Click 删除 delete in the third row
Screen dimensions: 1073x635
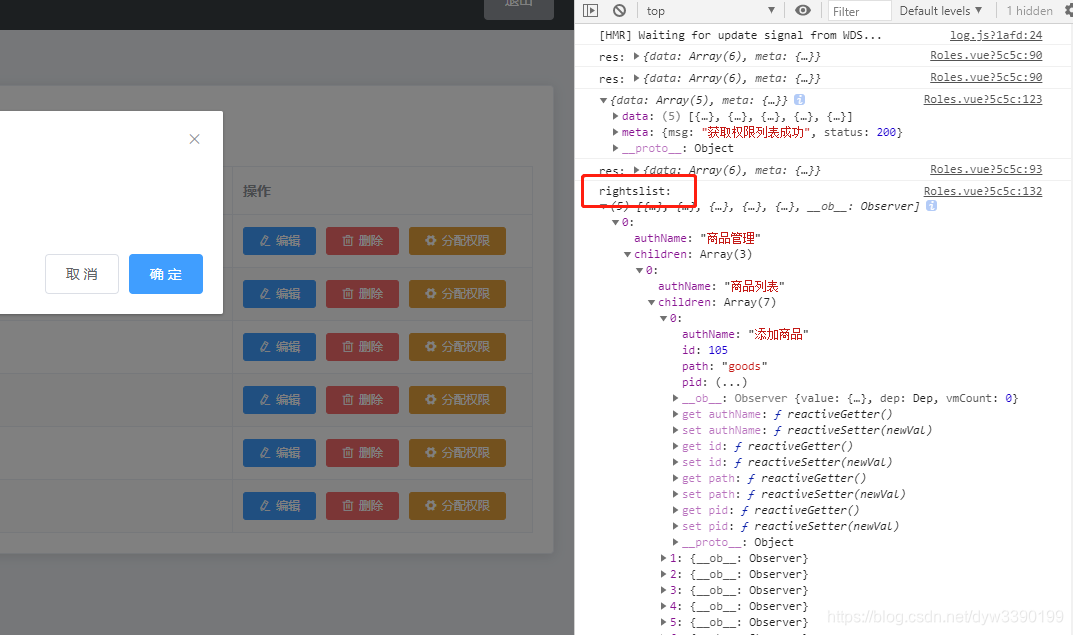click(362, 347)
